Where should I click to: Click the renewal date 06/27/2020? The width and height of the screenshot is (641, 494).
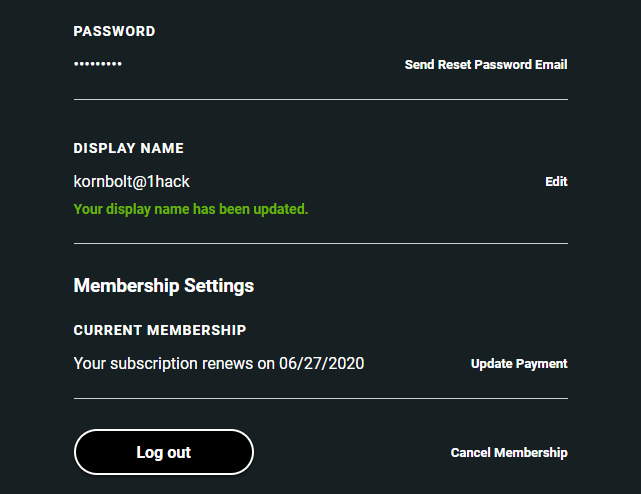[322, 363]
